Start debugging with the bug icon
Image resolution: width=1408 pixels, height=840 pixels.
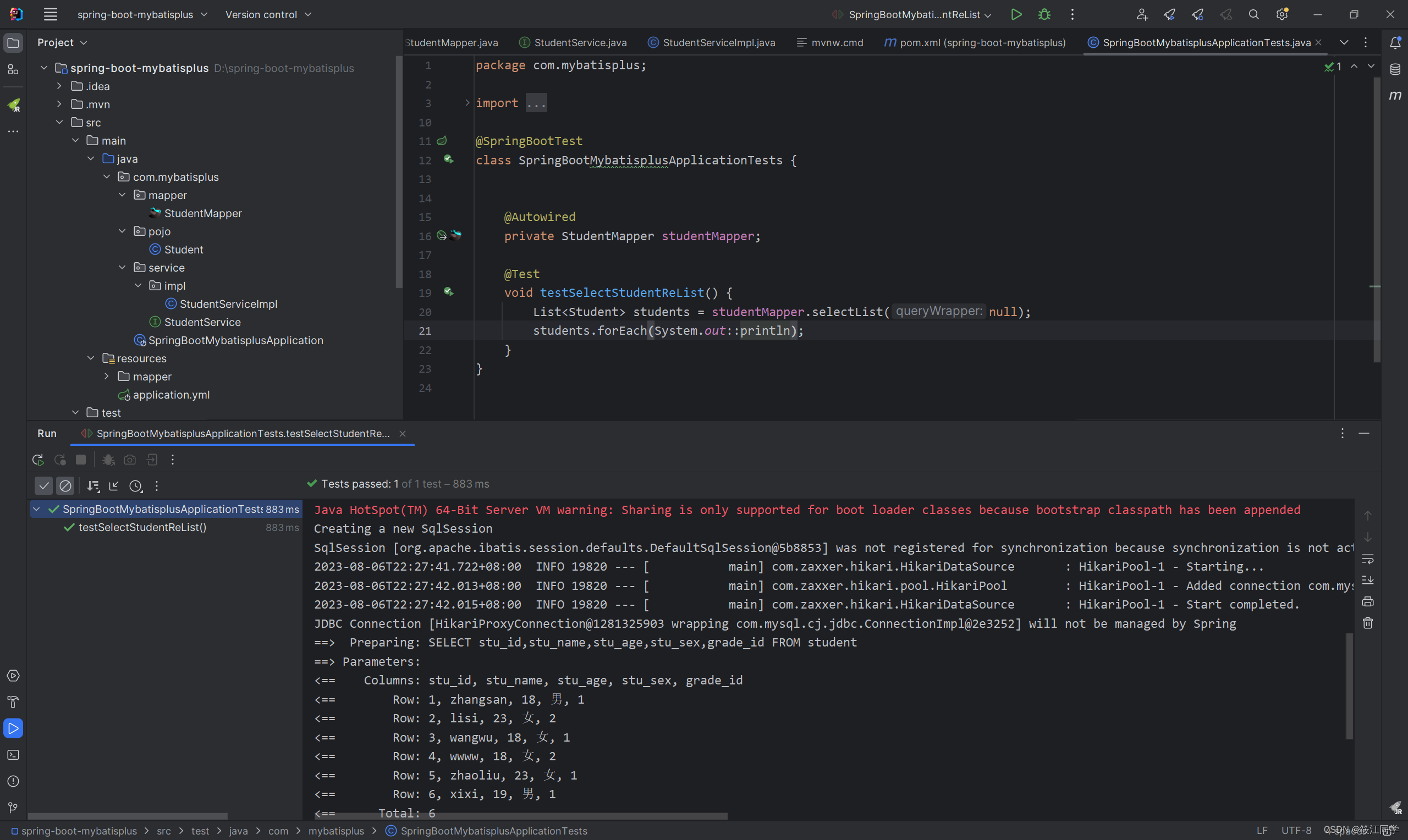[x=1044, y=14]
